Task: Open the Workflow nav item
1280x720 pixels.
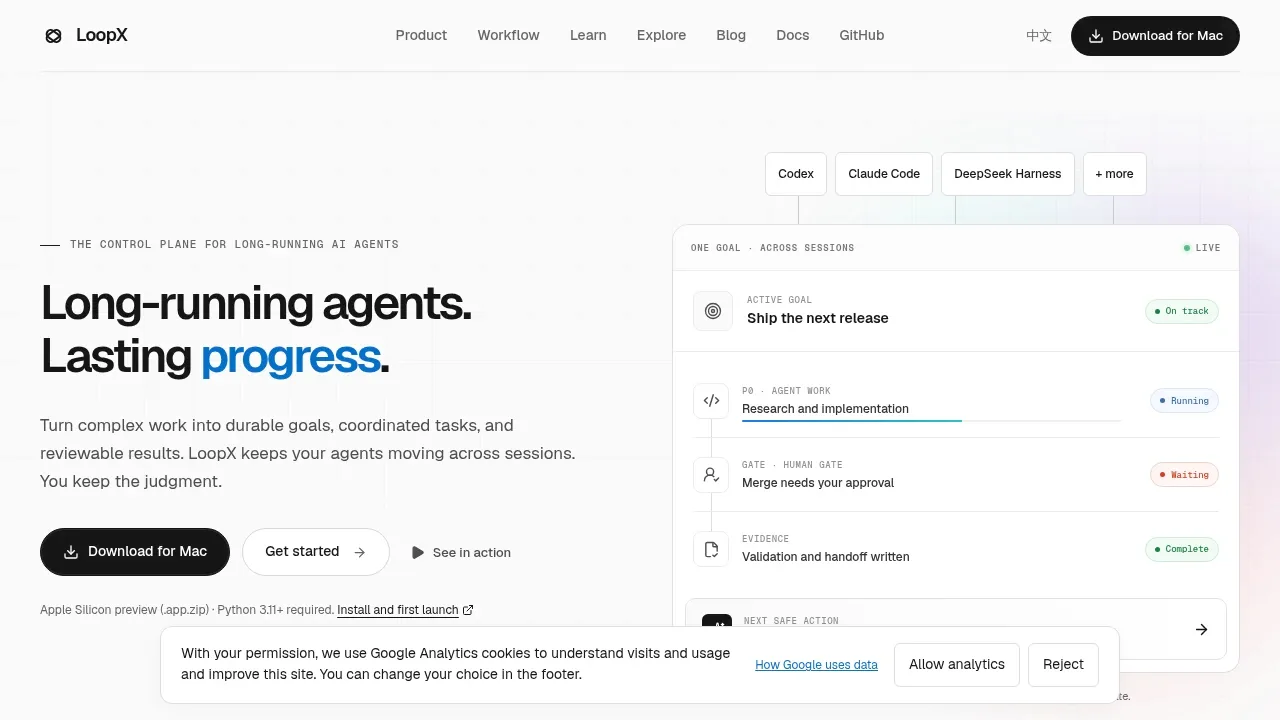Action: (x=508, y=35)
